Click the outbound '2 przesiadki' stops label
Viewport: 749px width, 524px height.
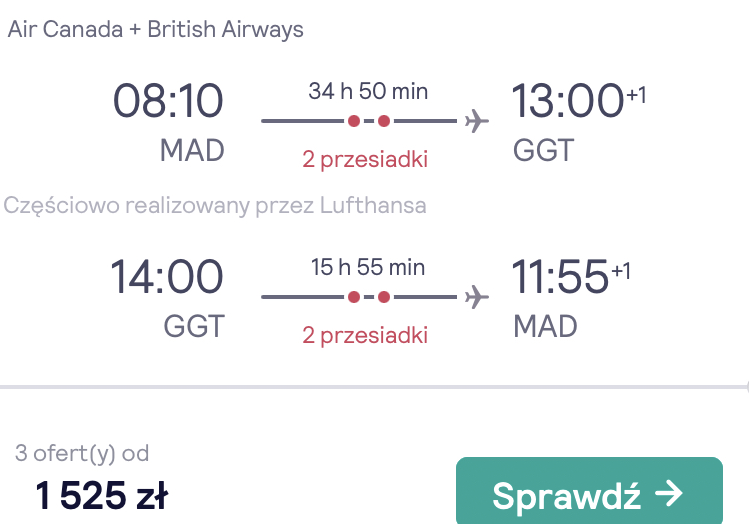[365, 159]
